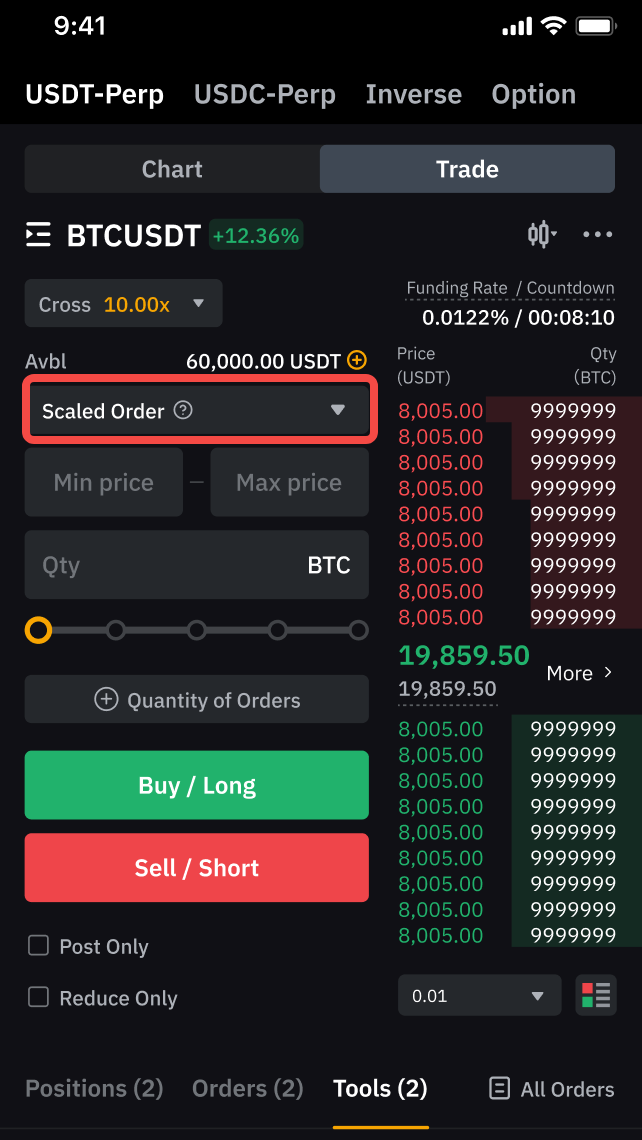Switch to the USDC-Perp tab

pyautogui.click(x=265, y=94)
